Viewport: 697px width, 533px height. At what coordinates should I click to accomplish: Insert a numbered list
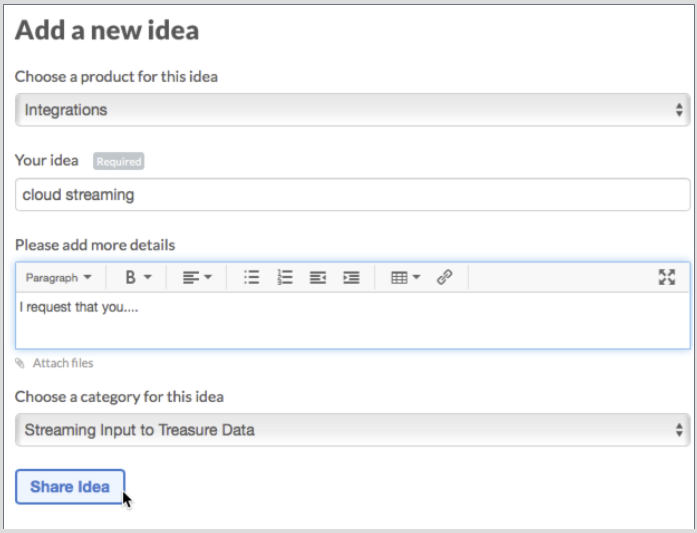pos(284,277)
